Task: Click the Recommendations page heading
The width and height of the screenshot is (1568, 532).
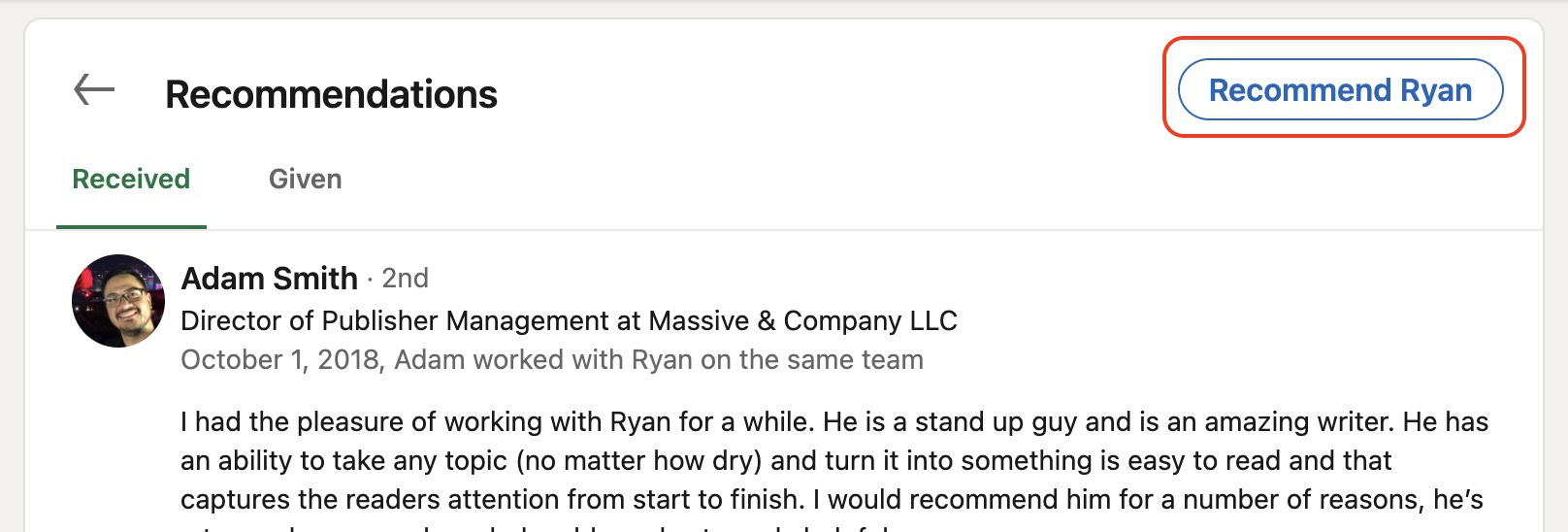Action: tap(331, 95)
